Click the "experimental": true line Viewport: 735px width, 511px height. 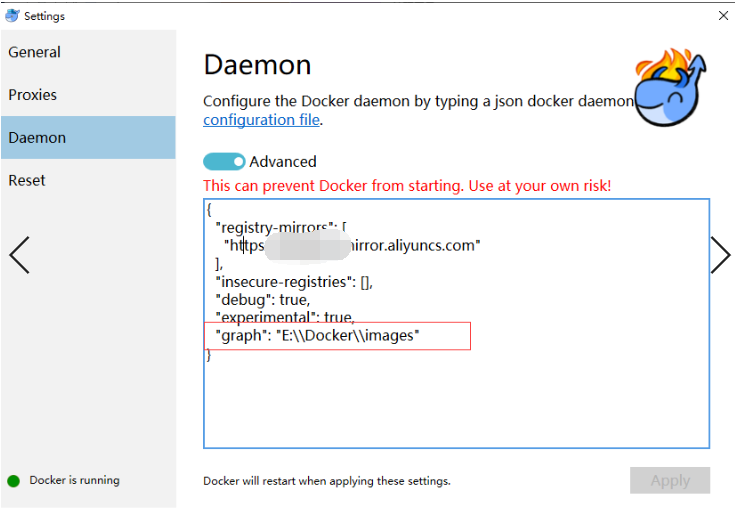point(284,318)
